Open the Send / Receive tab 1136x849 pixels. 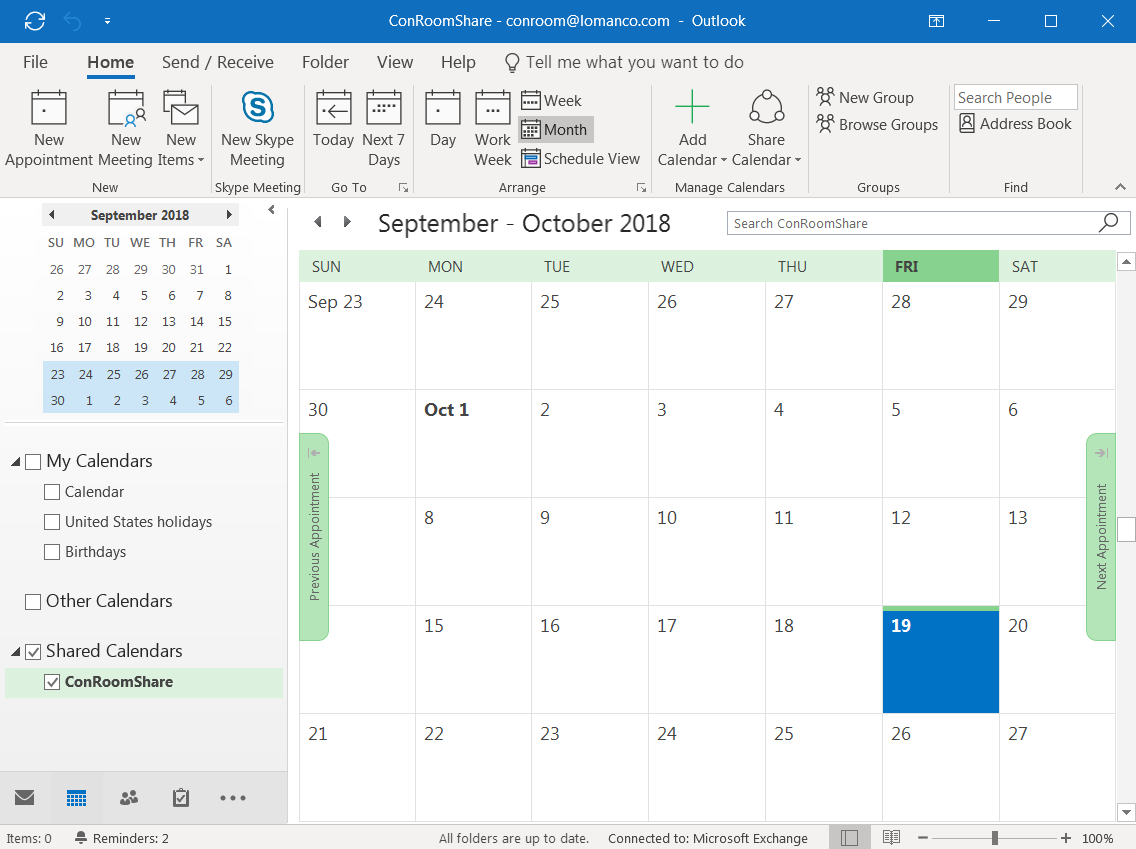pos(217,62)
